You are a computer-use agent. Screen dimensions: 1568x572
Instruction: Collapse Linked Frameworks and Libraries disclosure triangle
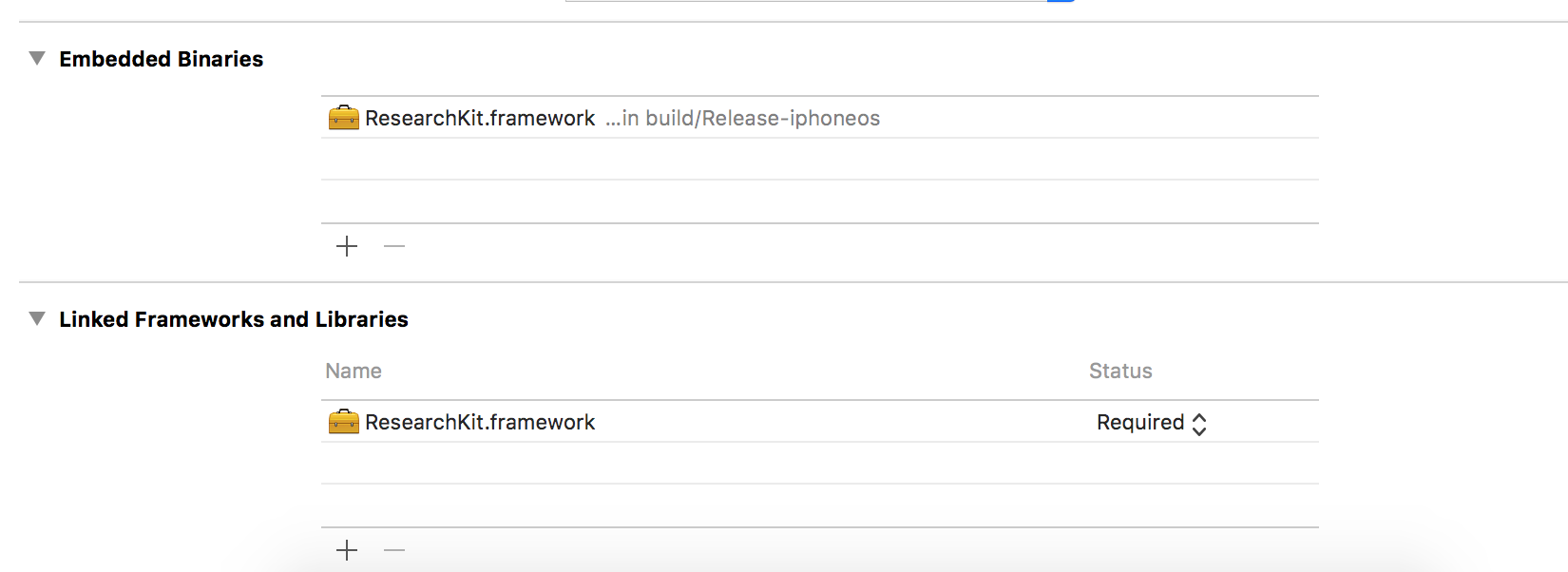pyautogui.click(x=37, y=319)
